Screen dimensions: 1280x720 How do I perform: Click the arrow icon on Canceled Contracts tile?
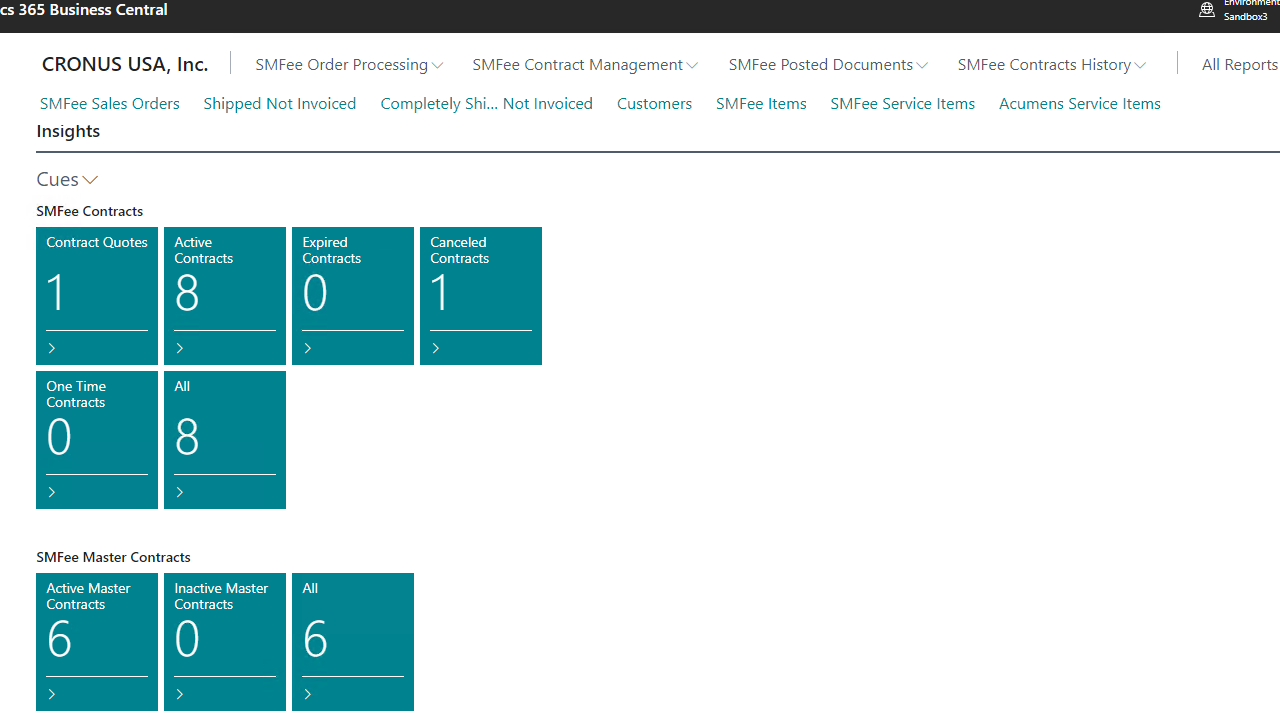pos(436,348)
